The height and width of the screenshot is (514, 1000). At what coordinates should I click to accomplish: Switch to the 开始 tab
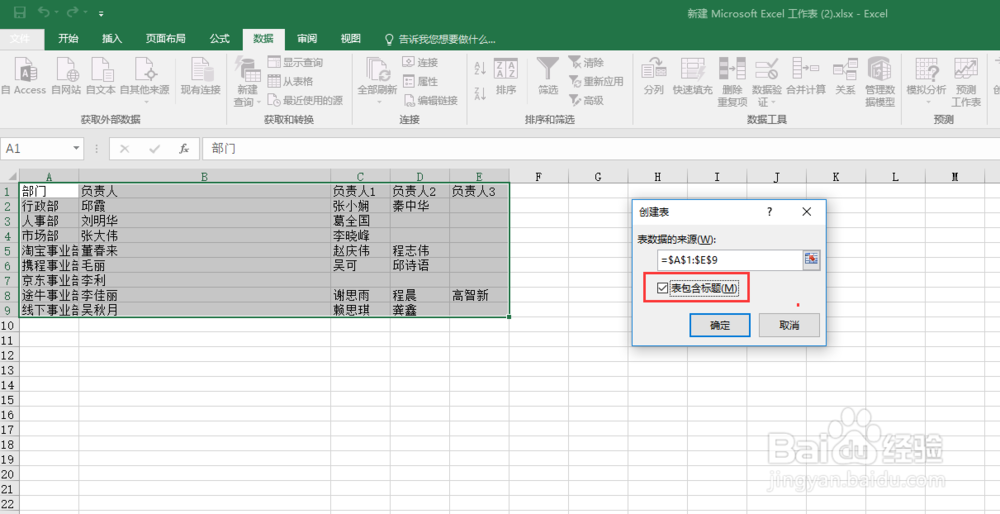(68, 39)
